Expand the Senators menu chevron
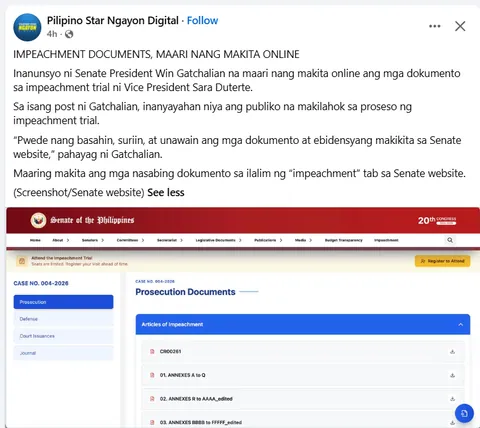The height and width of the screenshot is (428, 480). click(x=103, y=240)
